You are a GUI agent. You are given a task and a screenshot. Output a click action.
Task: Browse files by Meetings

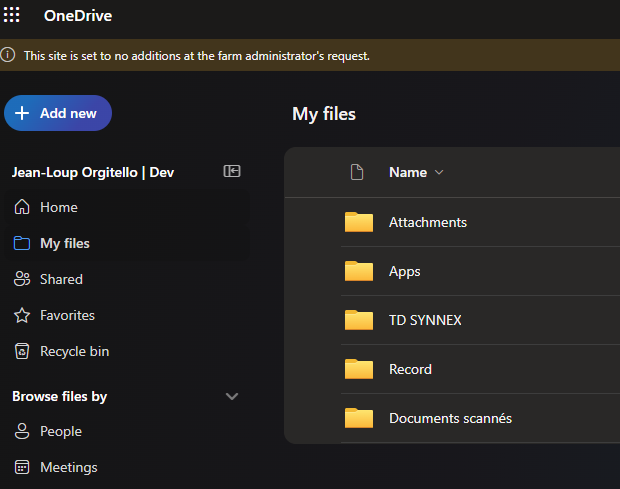tap(127, 467)
